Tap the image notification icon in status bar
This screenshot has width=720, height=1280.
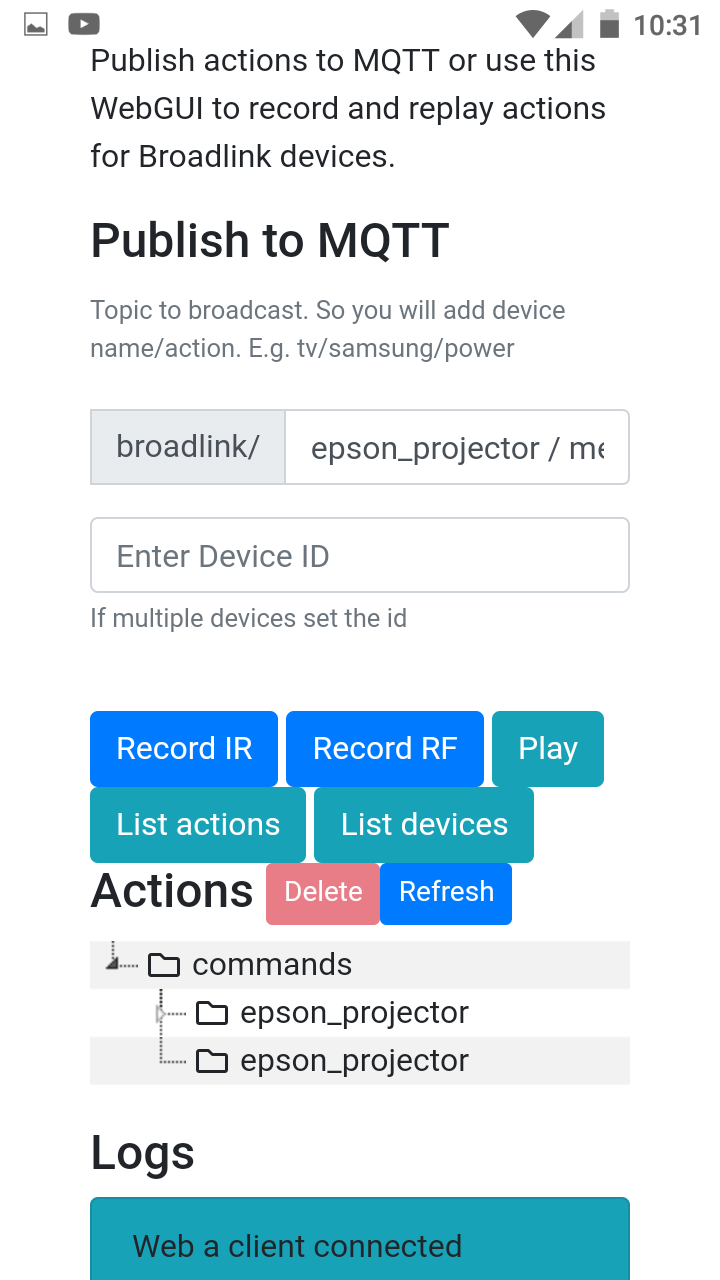tap(36, 24)
